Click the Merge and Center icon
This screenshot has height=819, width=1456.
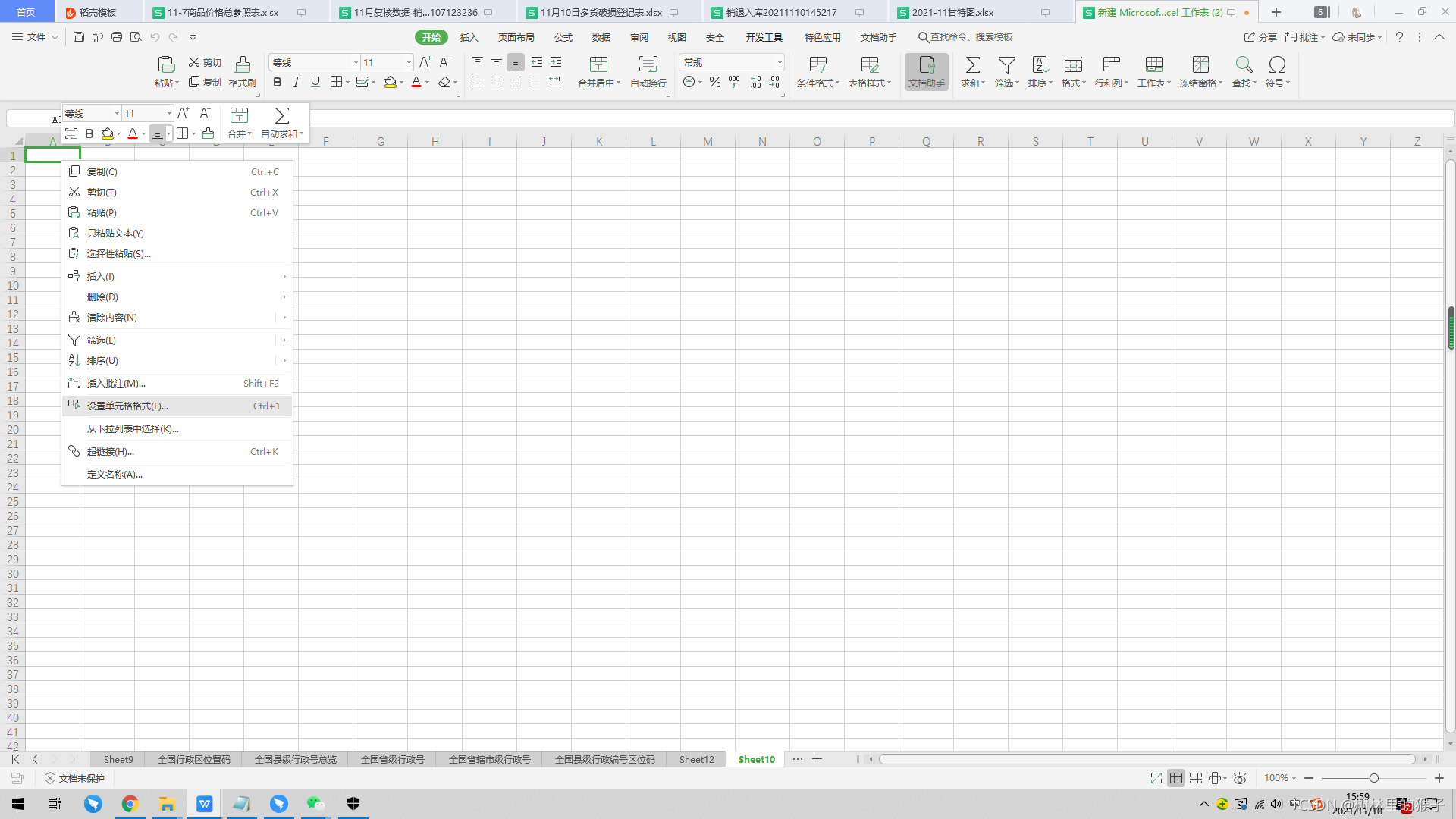[598, 64]
